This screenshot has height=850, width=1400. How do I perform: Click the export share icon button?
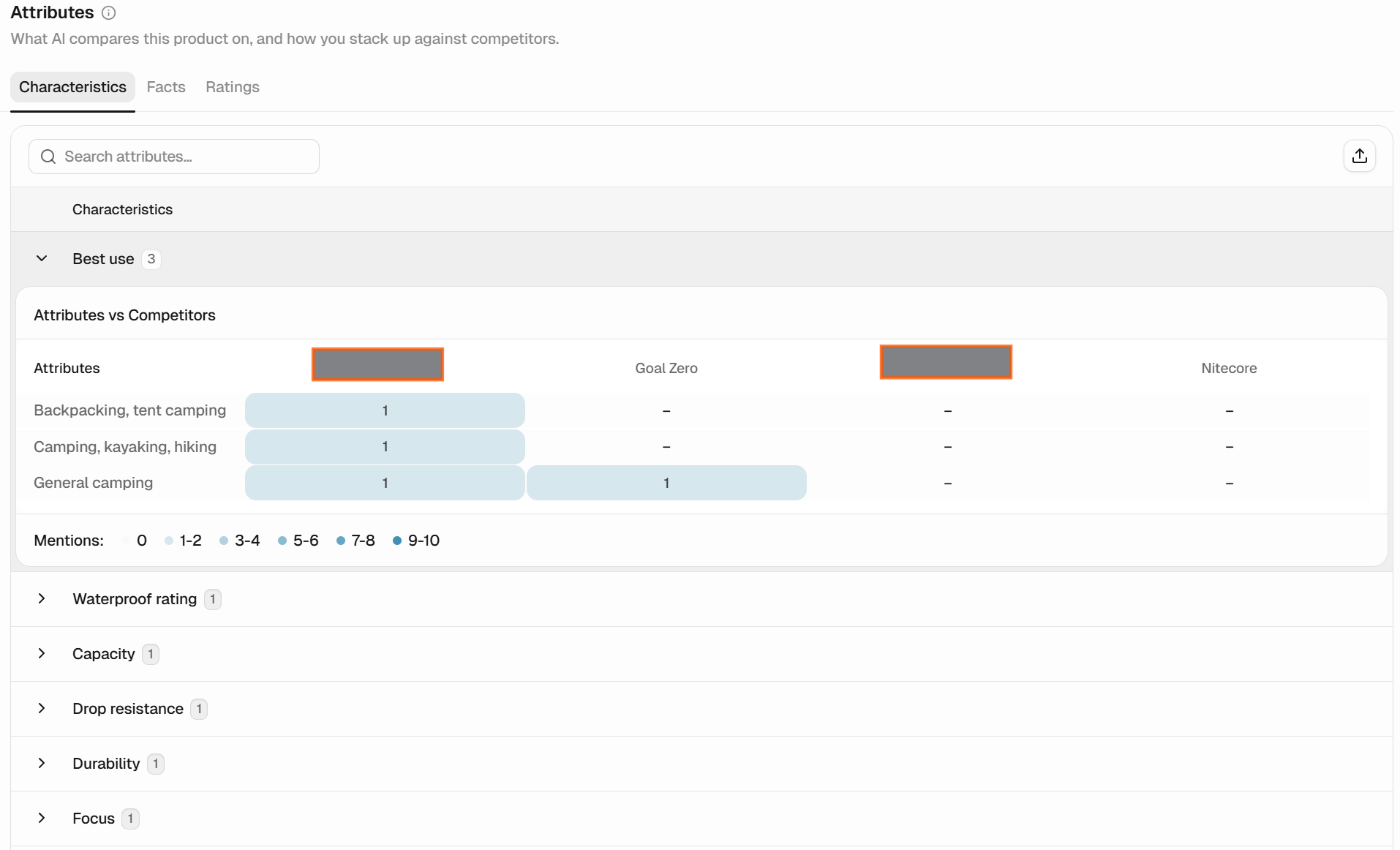pos(1359,156)
